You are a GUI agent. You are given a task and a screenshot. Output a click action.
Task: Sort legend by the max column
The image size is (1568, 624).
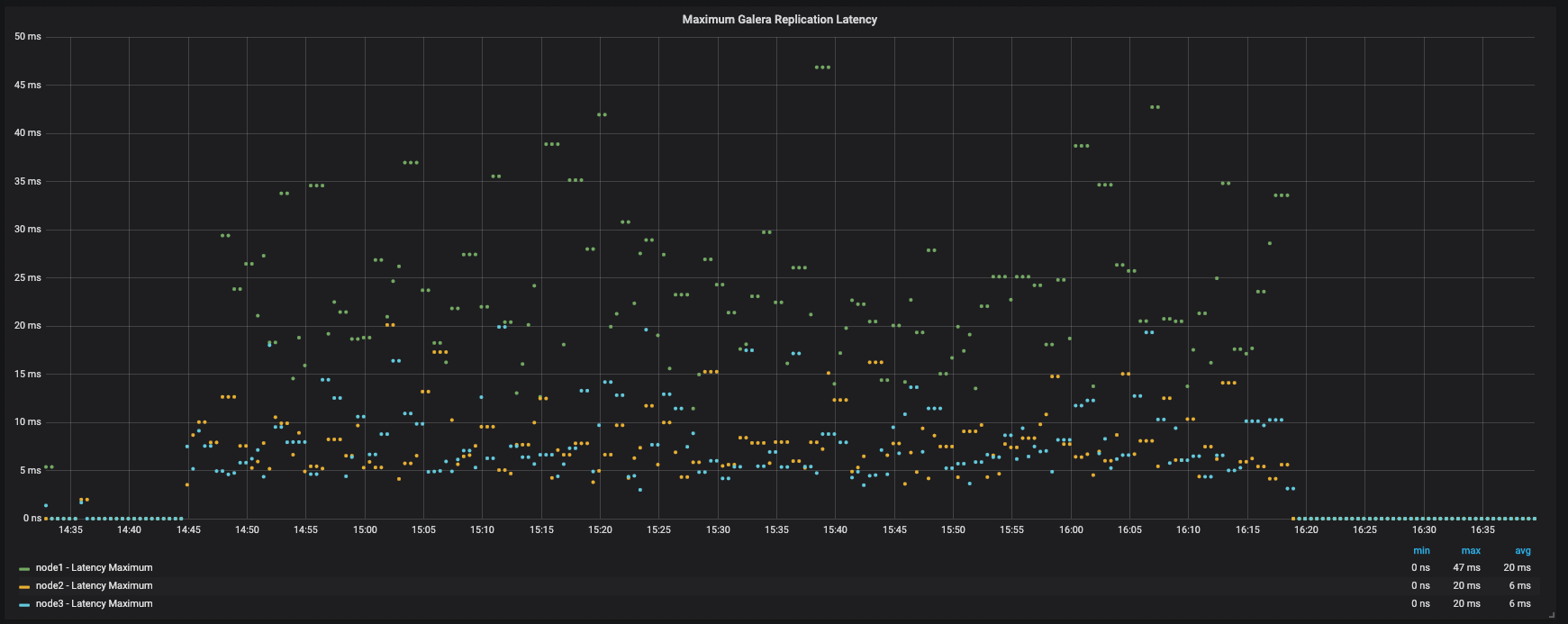point(1470,550)
